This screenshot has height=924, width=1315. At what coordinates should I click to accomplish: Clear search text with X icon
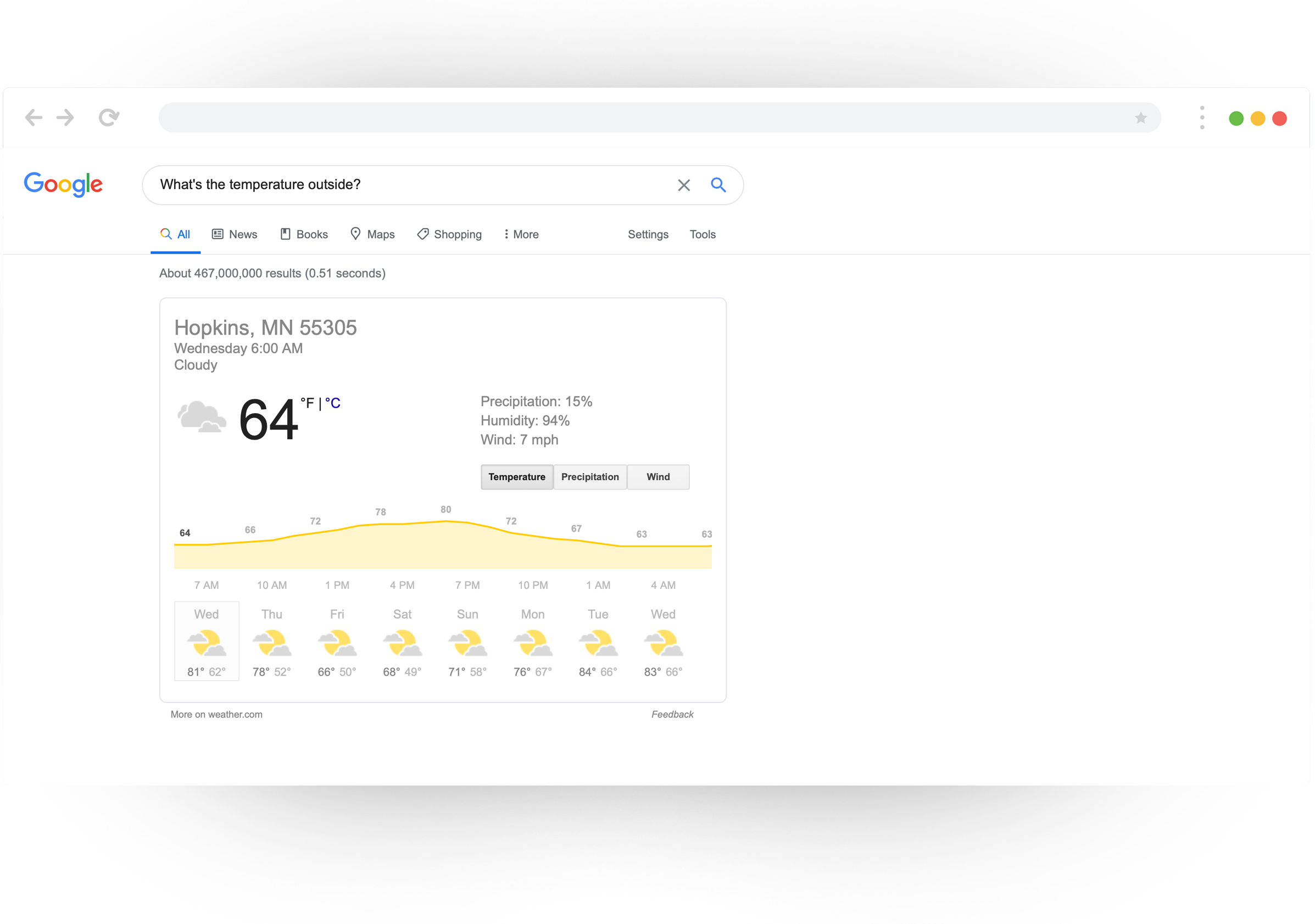pyautogui.click(x=683, y=185)
